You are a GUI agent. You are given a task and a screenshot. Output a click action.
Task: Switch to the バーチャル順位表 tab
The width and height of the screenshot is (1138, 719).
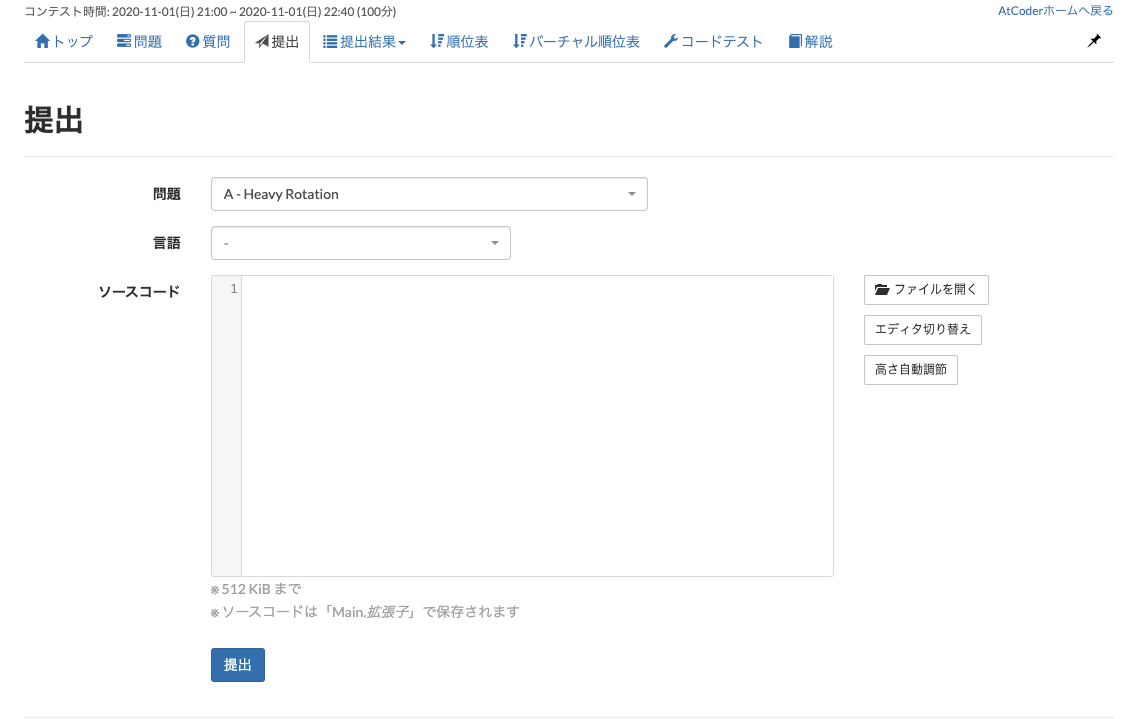click(x=576, y=41)
